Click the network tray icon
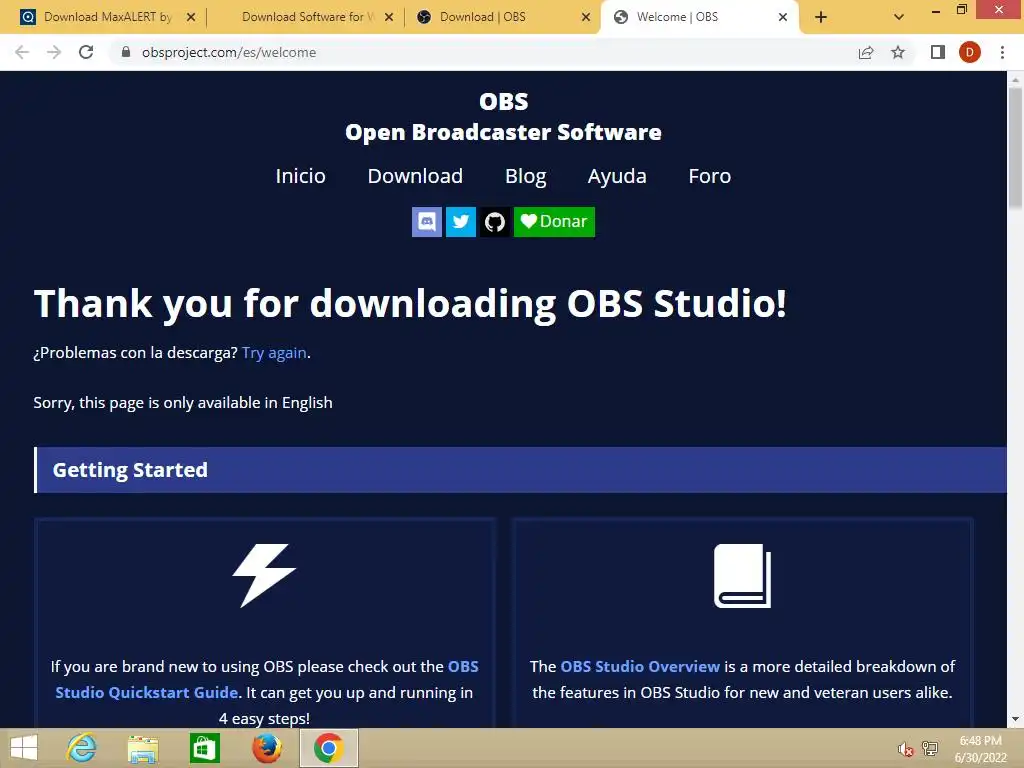 point(930,749)
